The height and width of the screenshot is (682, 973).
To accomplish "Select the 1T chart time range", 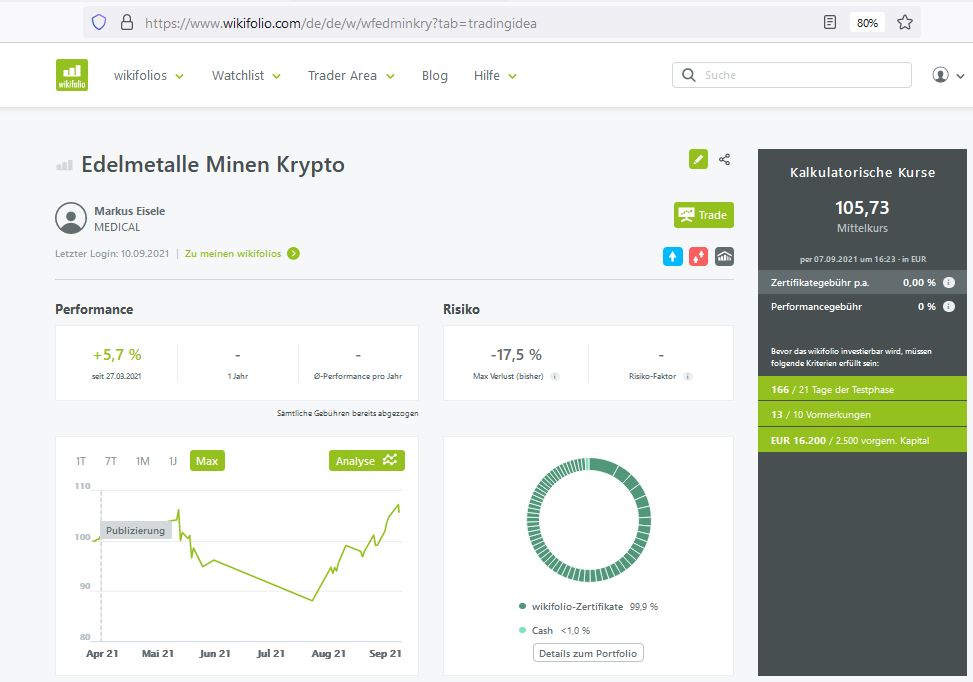I will 81,461.
